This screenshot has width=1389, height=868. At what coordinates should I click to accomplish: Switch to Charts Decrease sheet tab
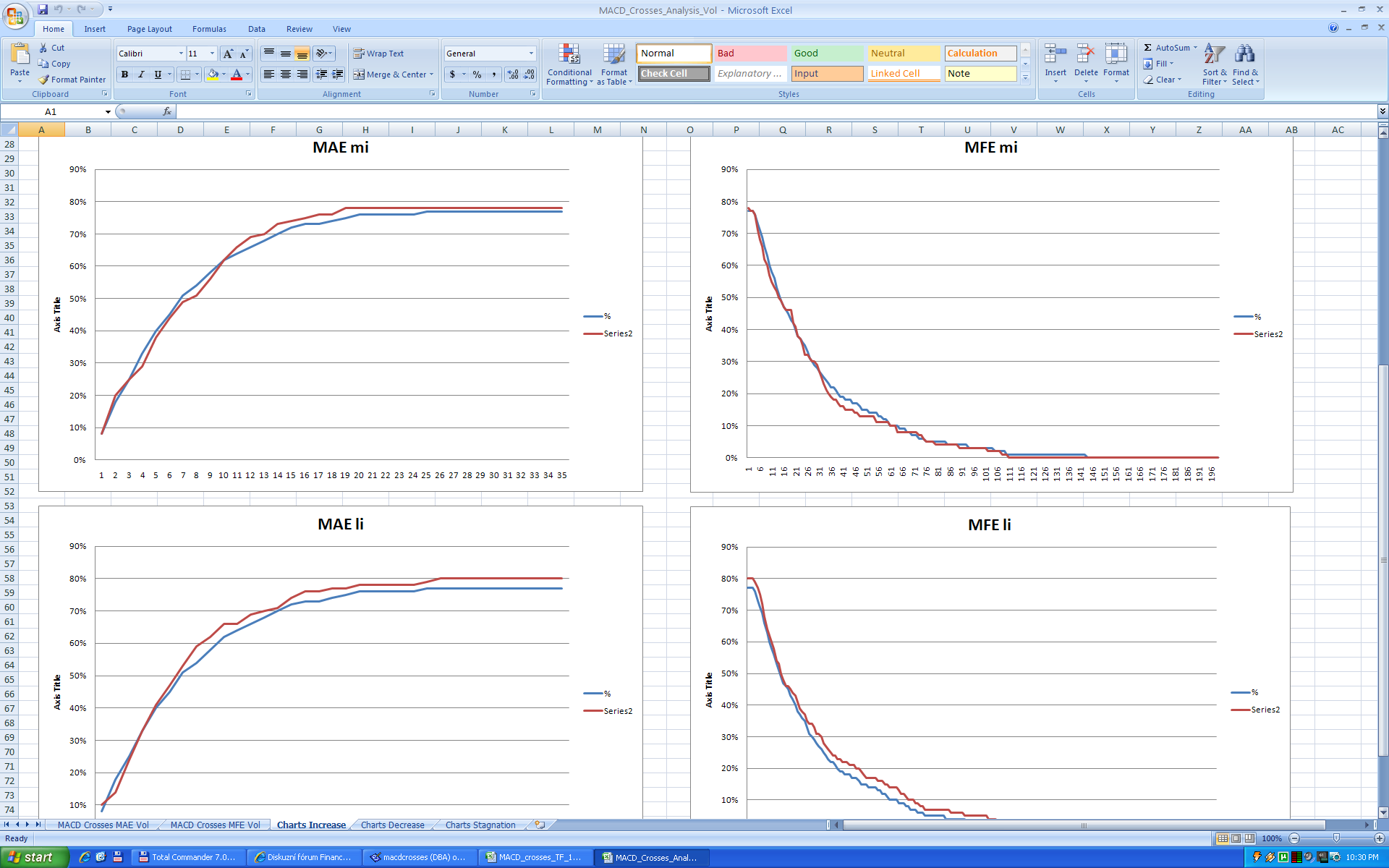pos(392,825)
